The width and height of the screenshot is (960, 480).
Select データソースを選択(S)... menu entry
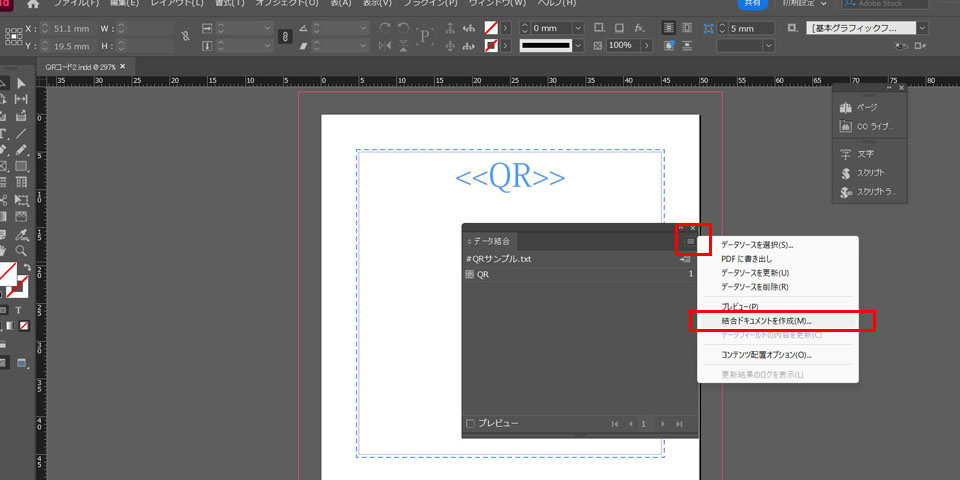click(x=757, y=245)
